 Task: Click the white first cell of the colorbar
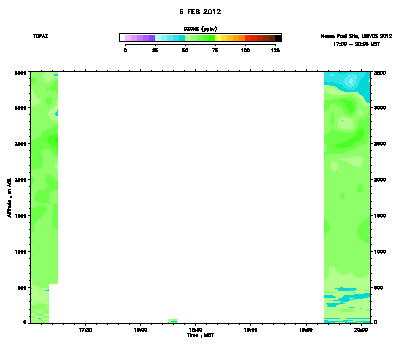click(x=122, y=38)
